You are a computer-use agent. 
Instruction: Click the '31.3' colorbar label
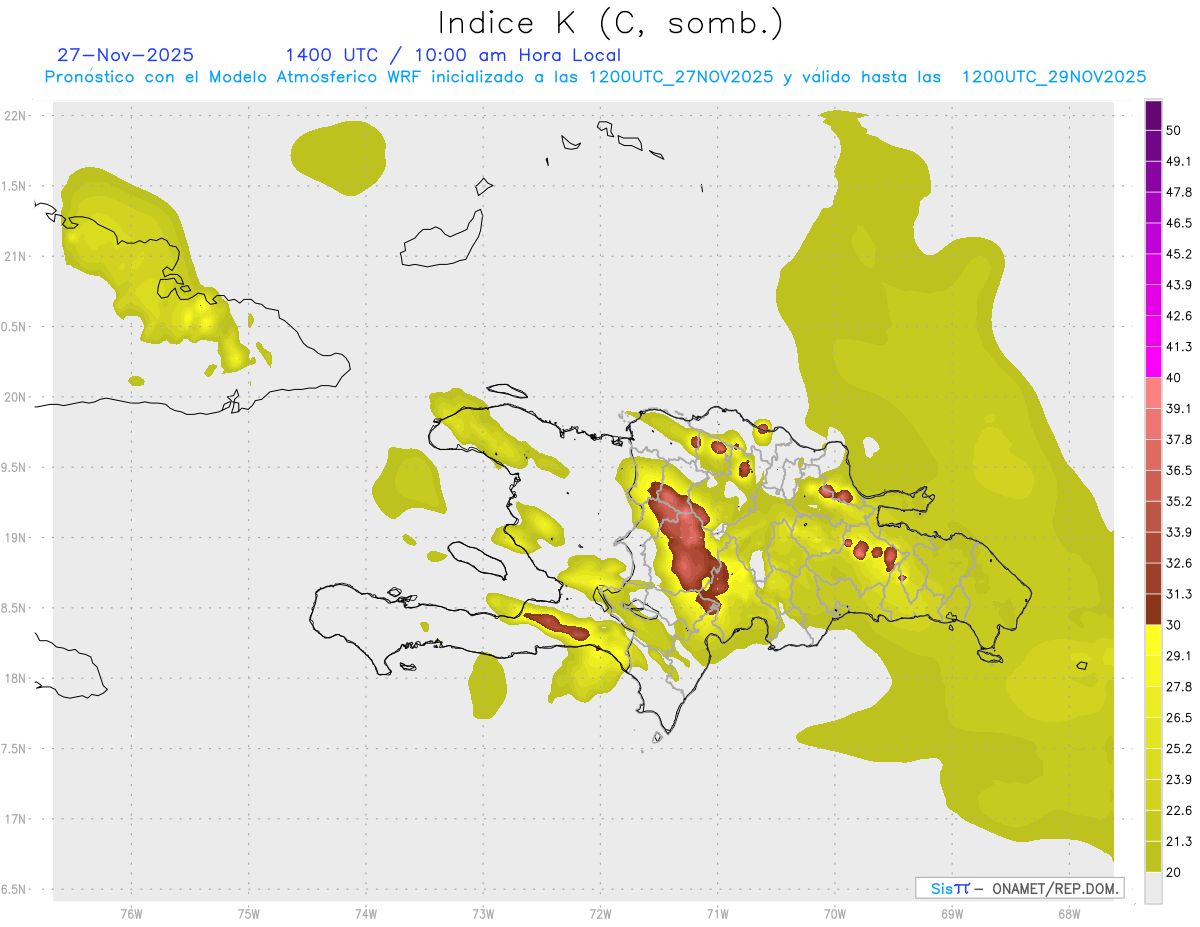[1179, 594]
